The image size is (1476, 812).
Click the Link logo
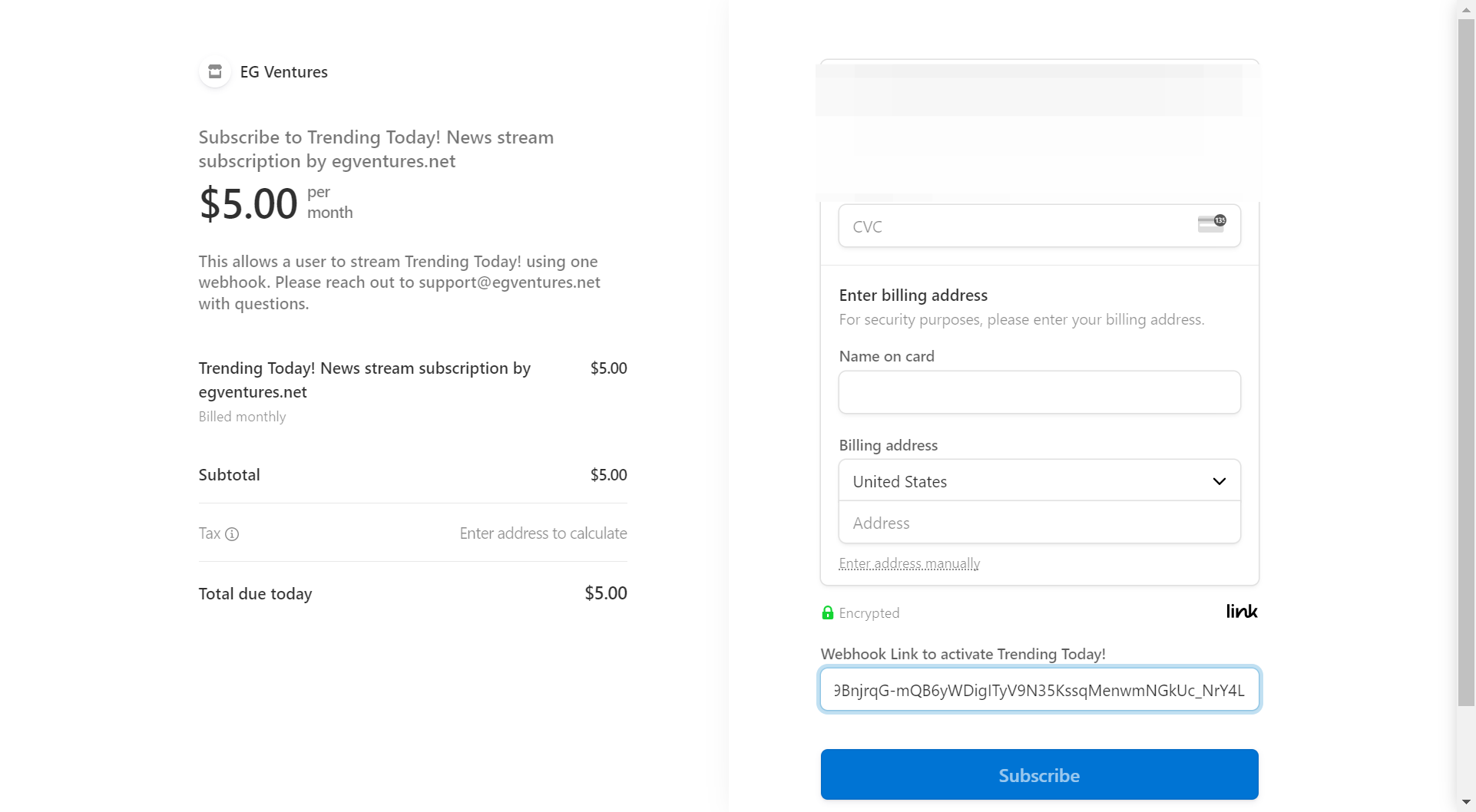[x=1242, y=611]
